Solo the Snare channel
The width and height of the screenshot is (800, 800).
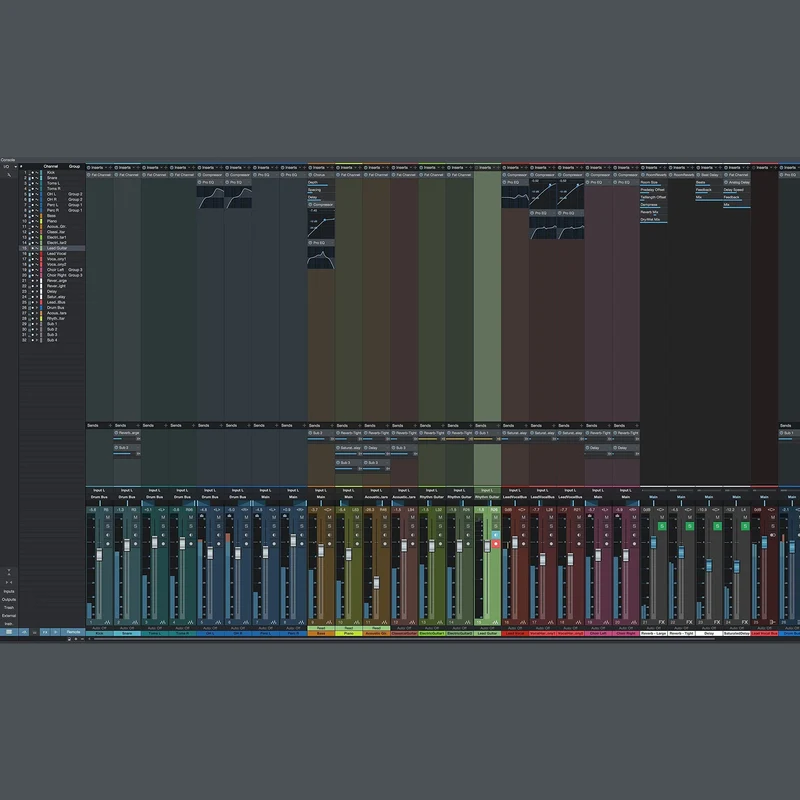tap(136, 526)
